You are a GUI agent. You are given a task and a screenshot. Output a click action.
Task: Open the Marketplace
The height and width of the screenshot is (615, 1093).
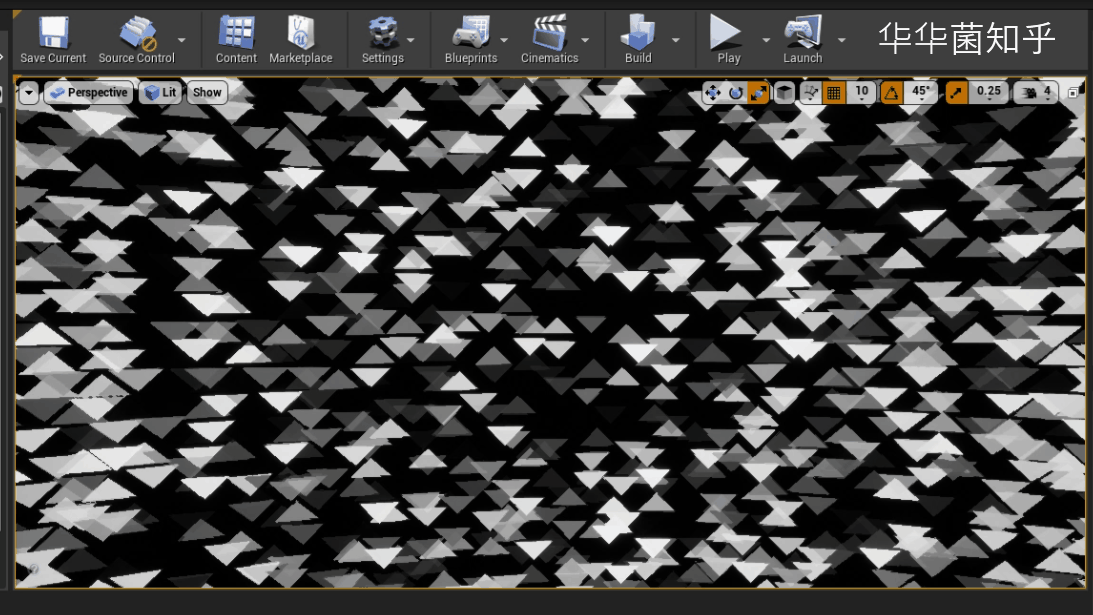tap(300, 40)
